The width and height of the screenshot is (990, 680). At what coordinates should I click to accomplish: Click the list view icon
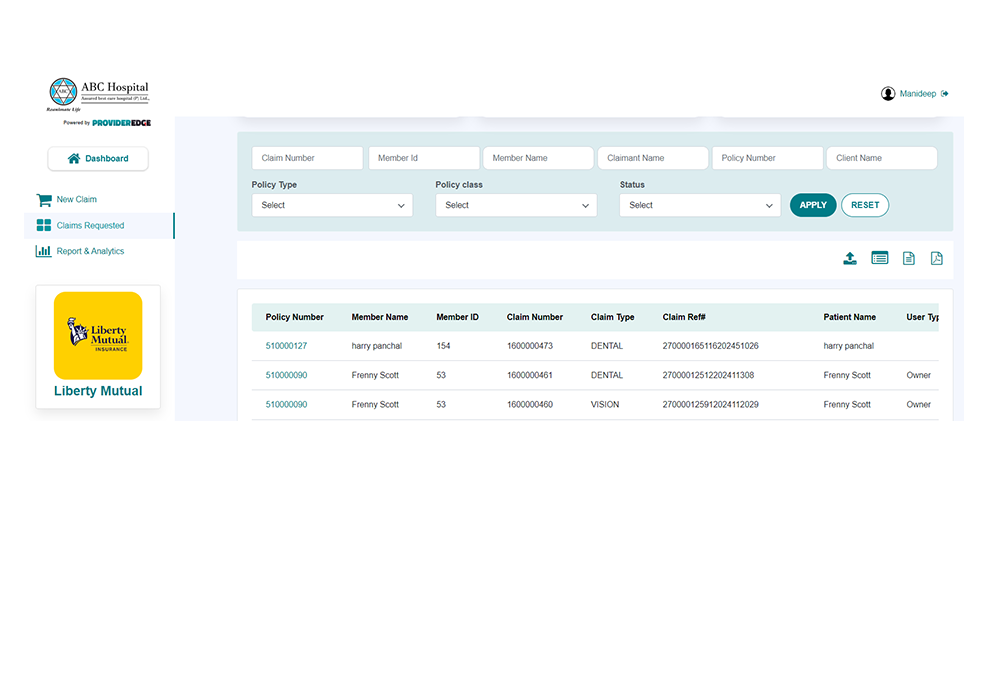tap(879, 258)
